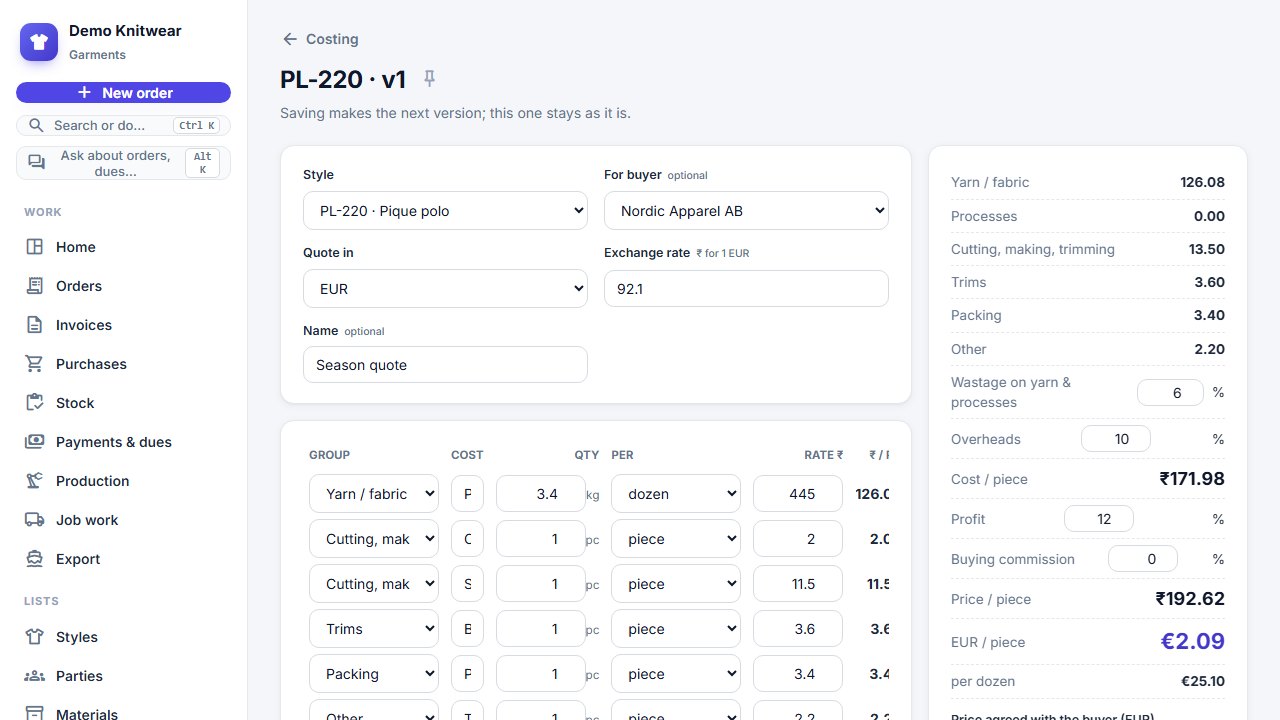1280x720 pixels.
Task: Open the Home icon in the sidebar
Action: [35, 247]
